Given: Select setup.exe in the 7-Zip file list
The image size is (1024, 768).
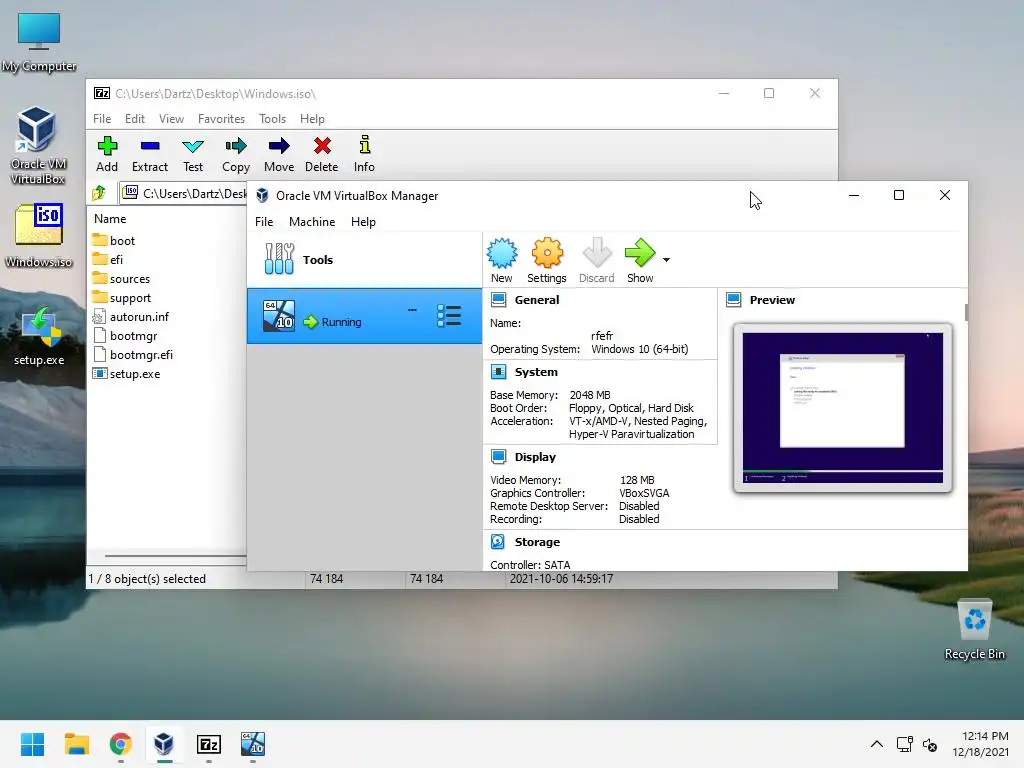Looking at the screenshot, I should (127, 374).
